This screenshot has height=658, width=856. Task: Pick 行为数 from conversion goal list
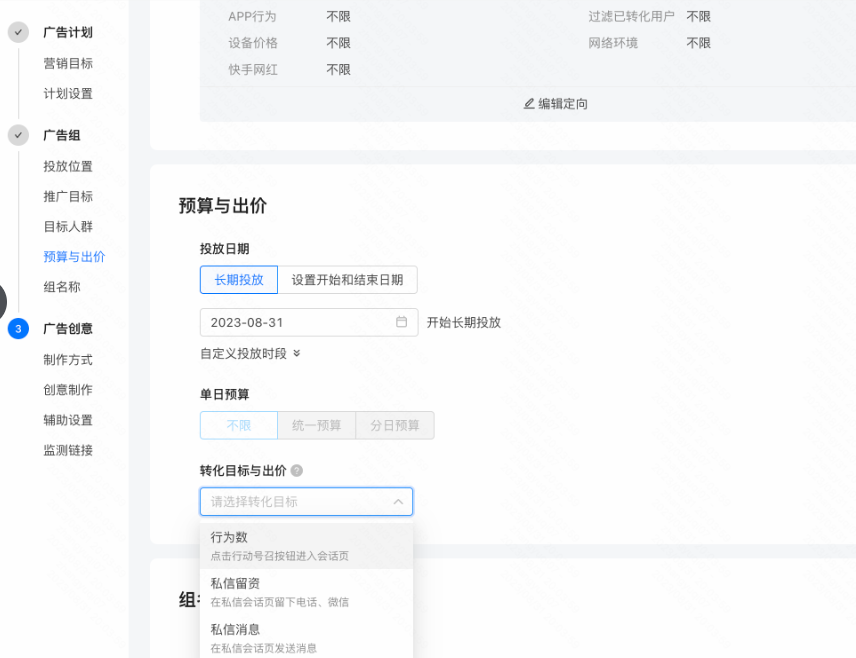click(x=306, y=546)
